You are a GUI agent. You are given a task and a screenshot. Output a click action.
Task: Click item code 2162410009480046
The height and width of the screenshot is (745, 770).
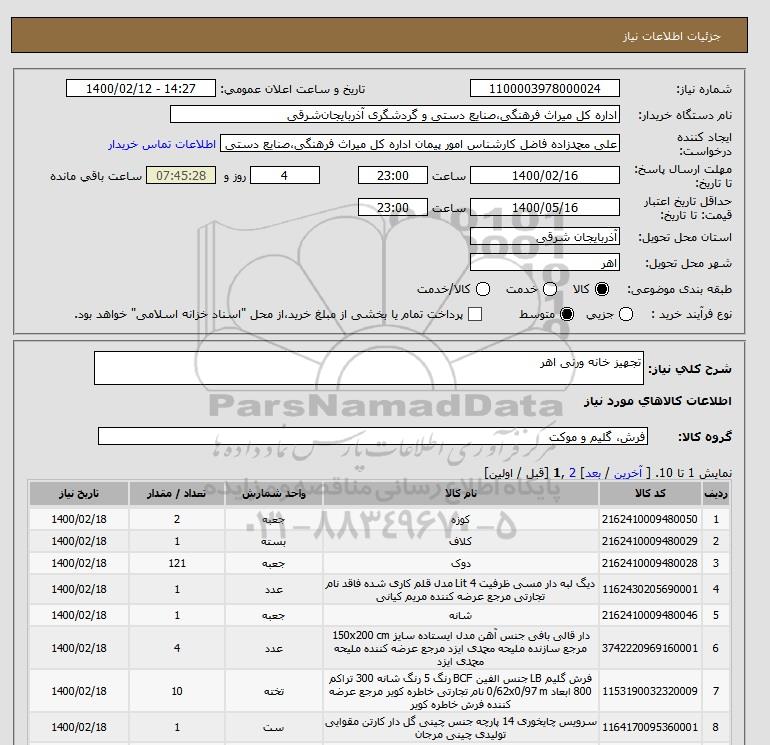pyautogui.click(x=650, y=615)
